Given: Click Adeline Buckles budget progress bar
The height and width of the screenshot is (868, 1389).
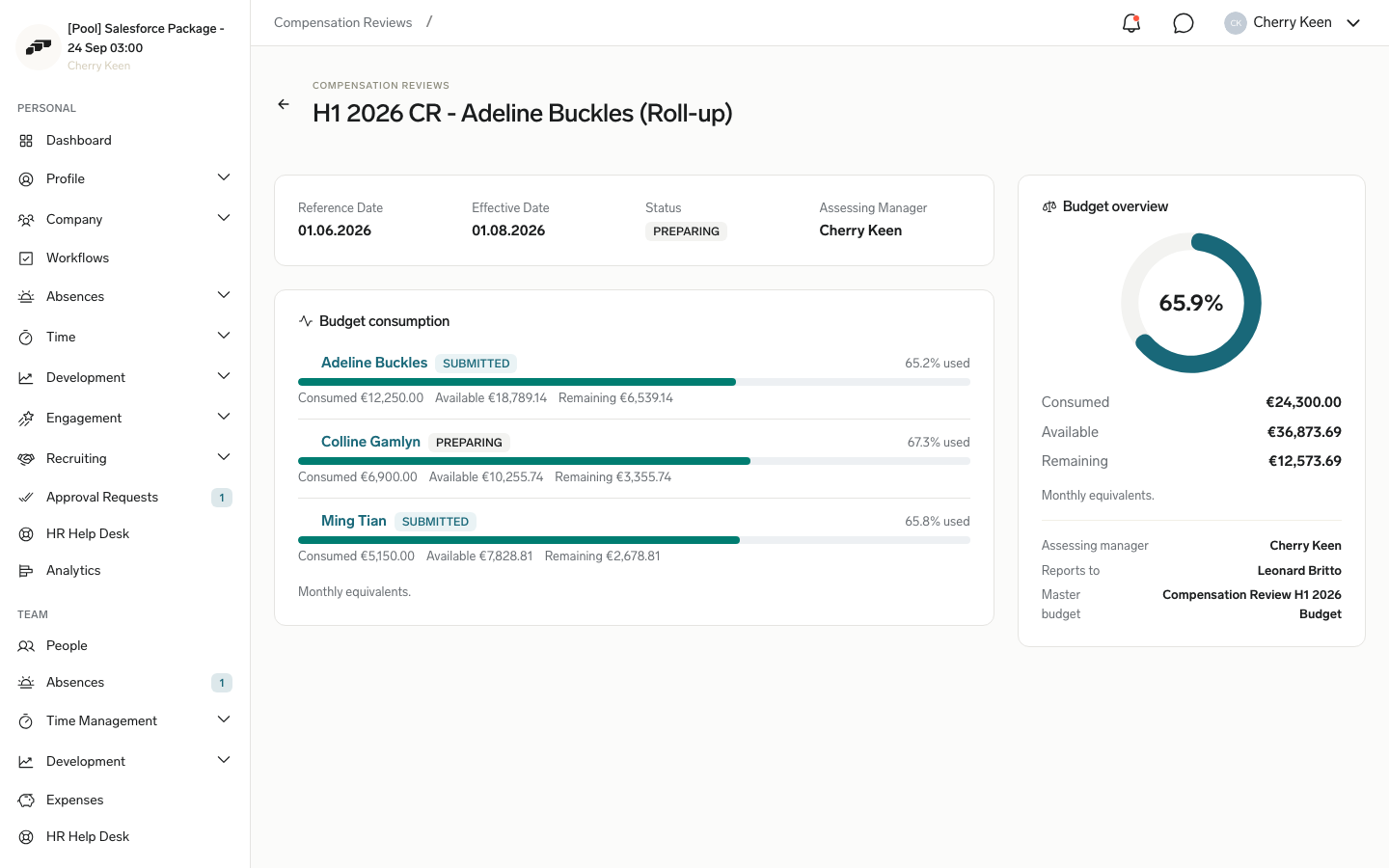Looking at the screenshot, I should click(634, 382).
